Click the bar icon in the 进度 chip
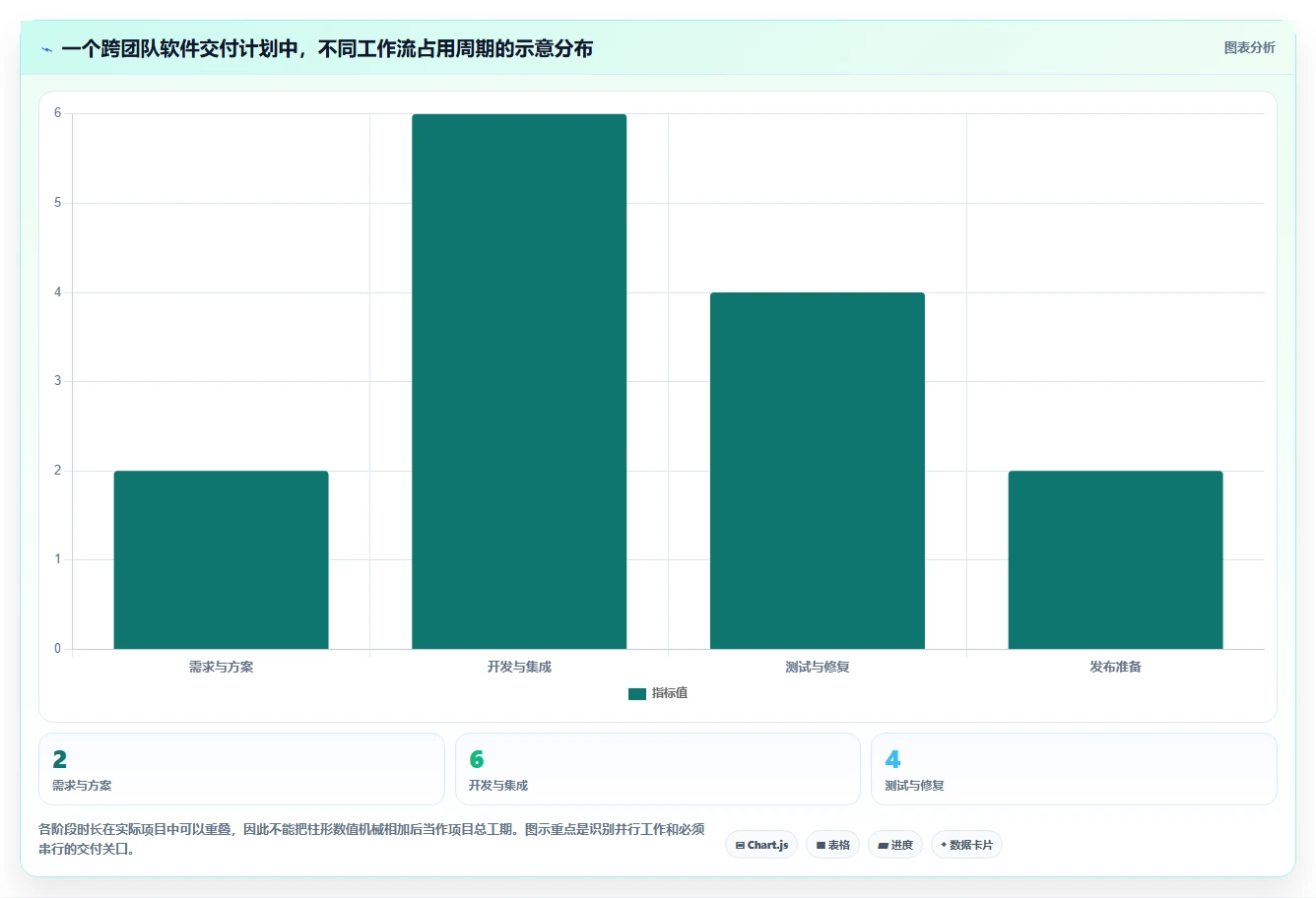This screenshot has height=898, width=1316. pos(884,846)
